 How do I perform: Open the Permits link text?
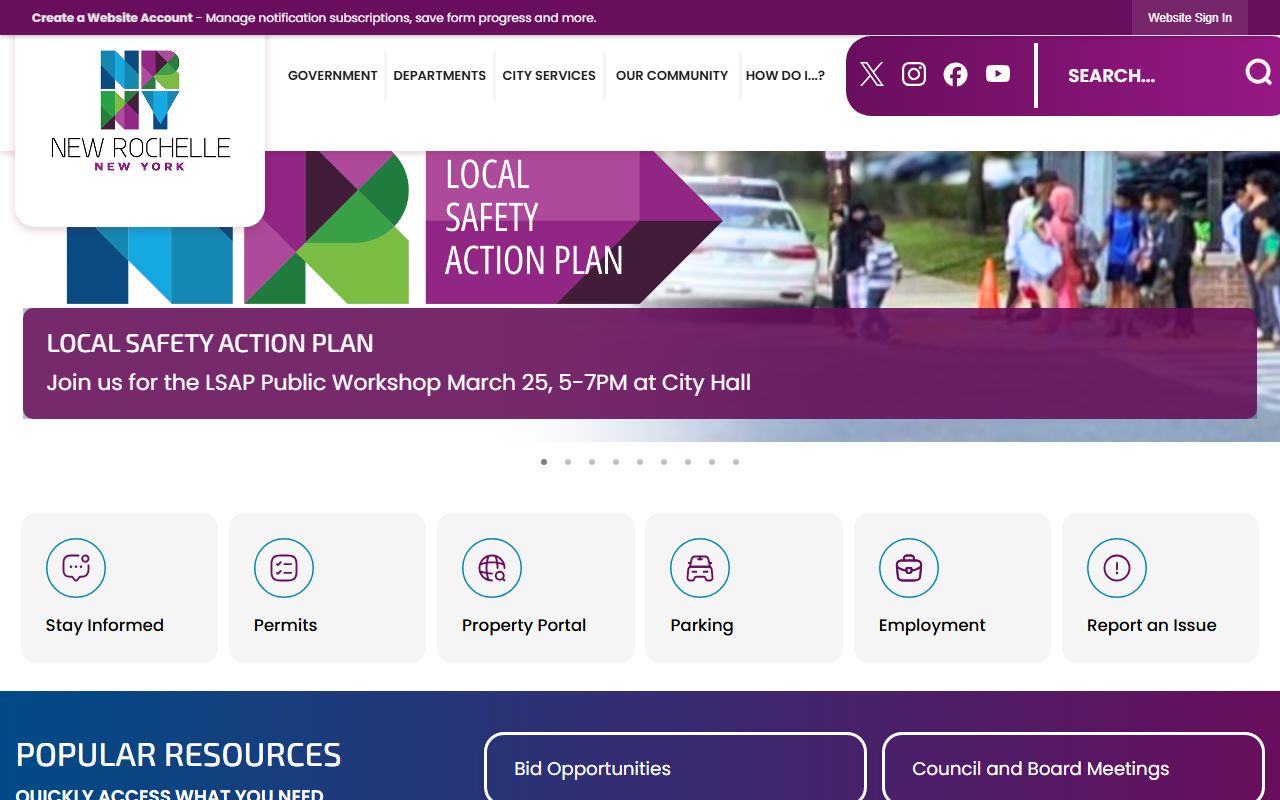coord(285,625)
